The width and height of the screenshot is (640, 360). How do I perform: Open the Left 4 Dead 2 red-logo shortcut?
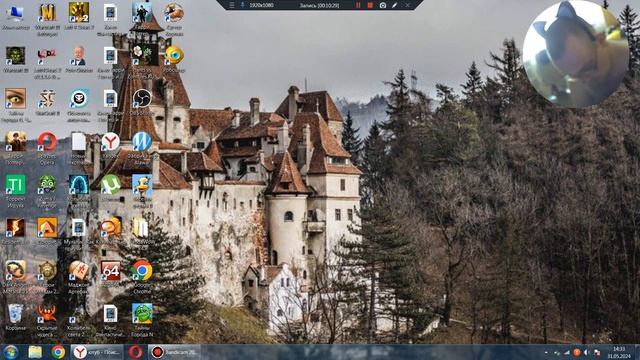pos(47,56)
